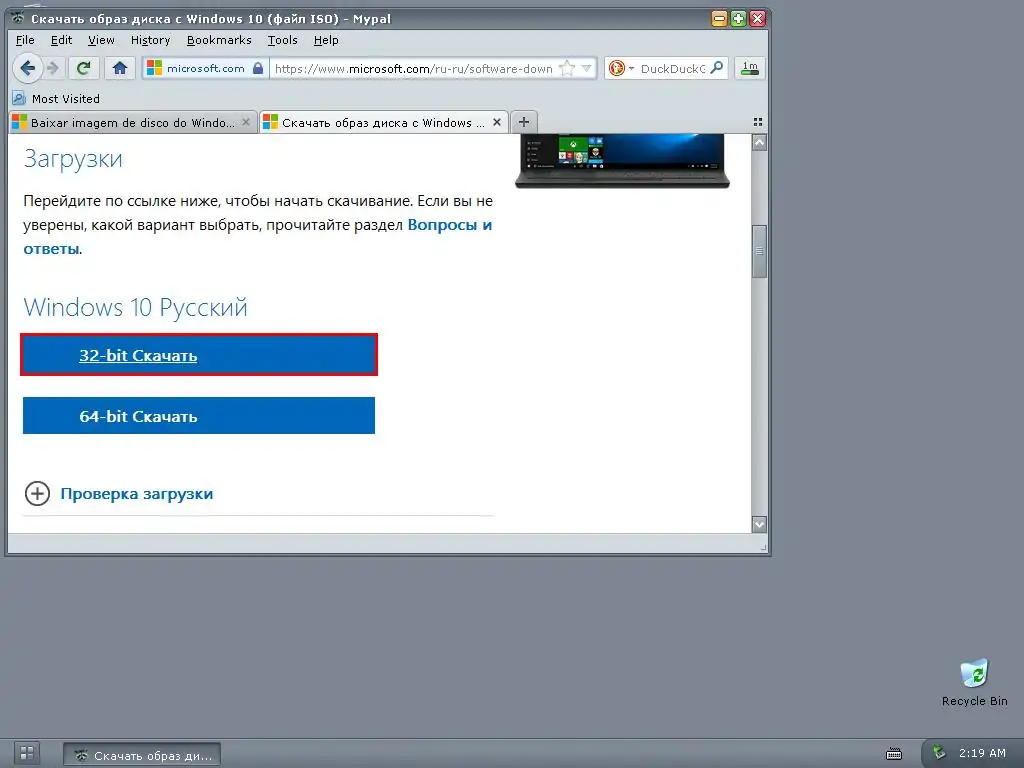Open the DuckDuckGo search engine selector

click(x=620, y=68)
